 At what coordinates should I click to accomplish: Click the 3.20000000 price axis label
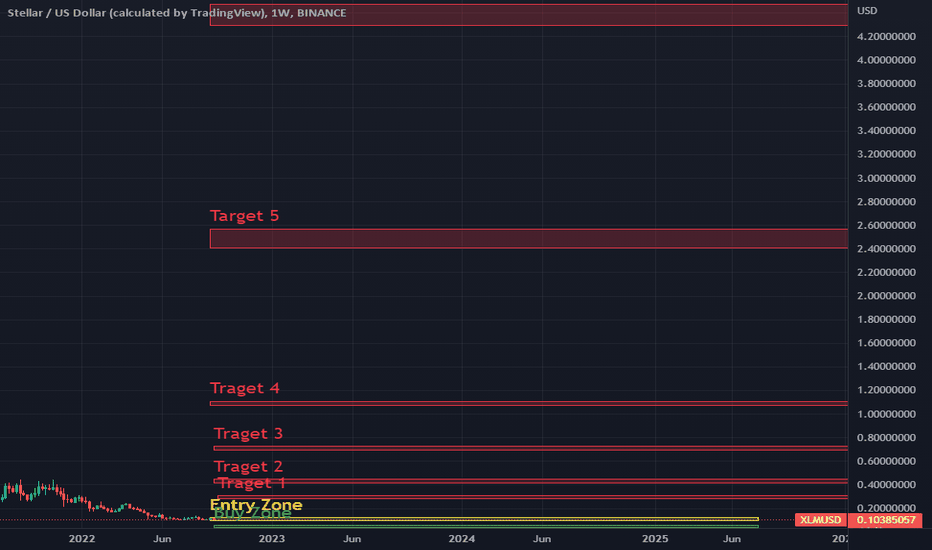coord(886,154)
